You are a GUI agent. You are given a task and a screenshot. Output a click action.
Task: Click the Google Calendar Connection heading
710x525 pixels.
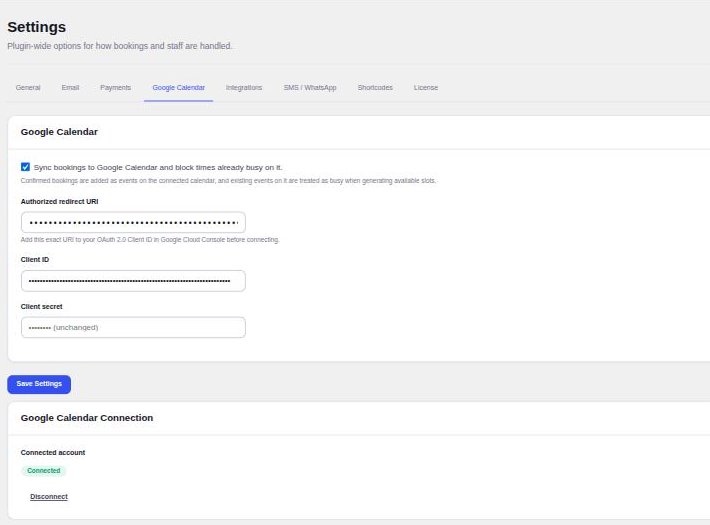[x=87, y=418]
